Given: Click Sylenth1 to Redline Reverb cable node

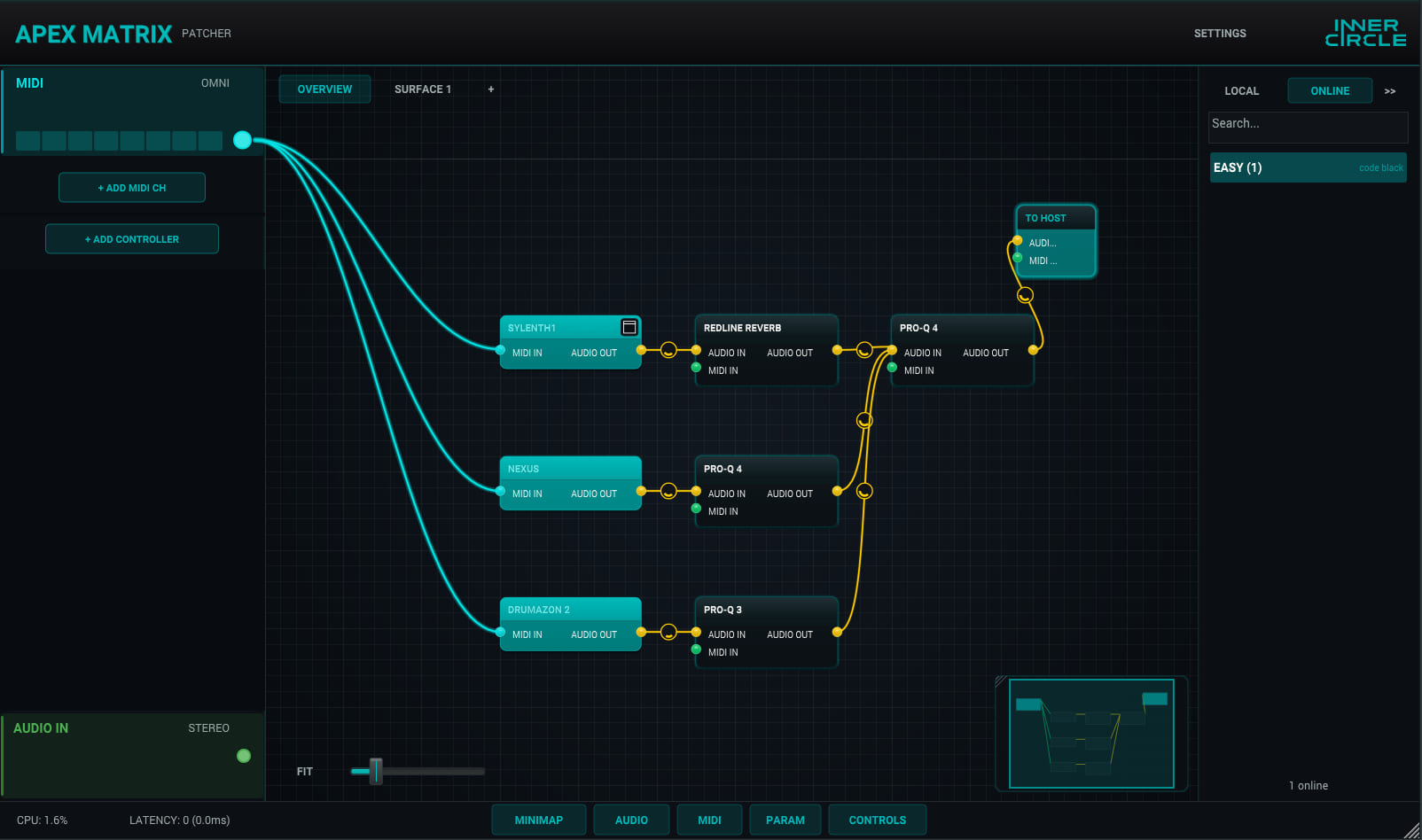Looking at the screenshot, I should pyautogui.click(x=669, y=351).
